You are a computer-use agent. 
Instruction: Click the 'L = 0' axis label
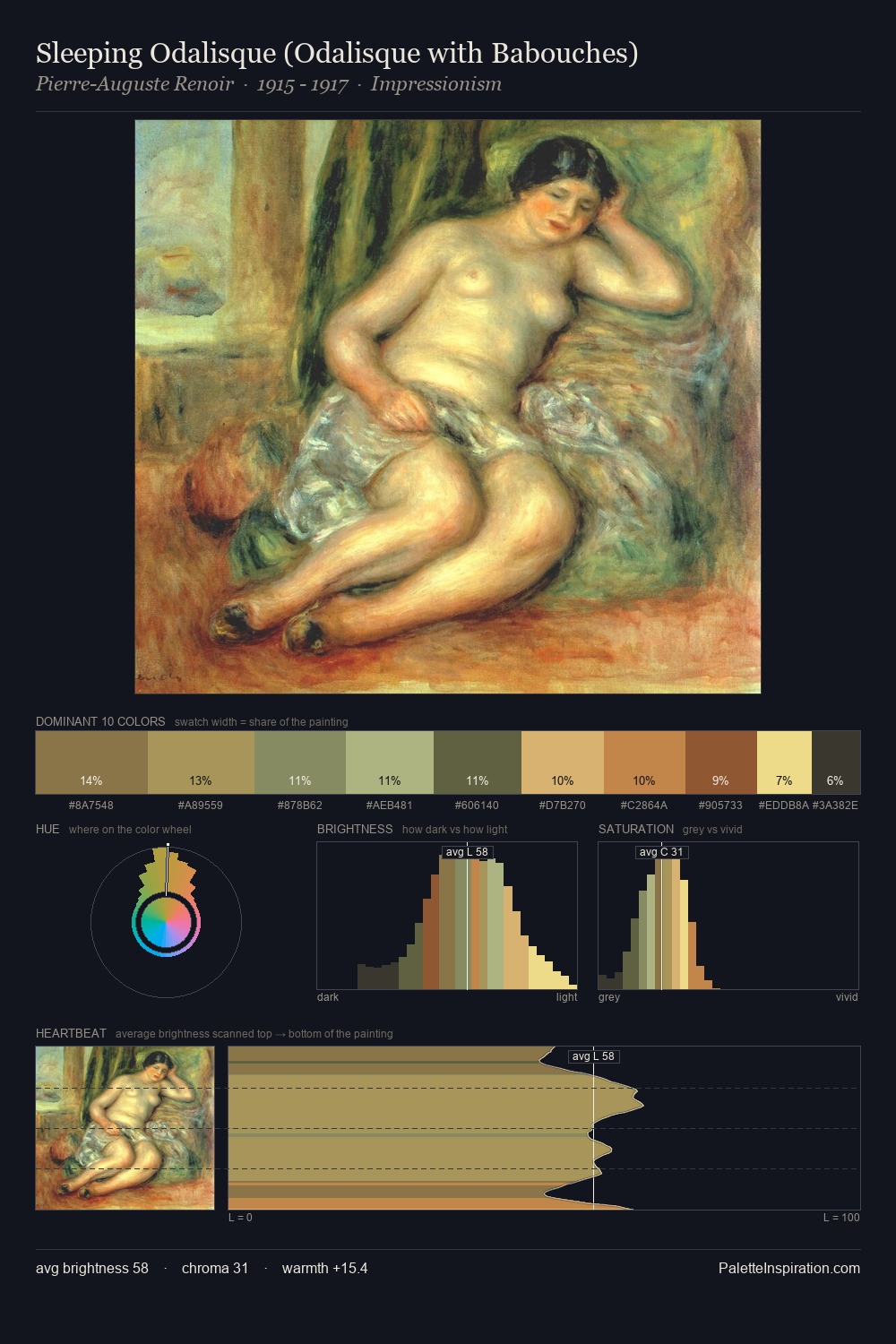(240, 1217)
